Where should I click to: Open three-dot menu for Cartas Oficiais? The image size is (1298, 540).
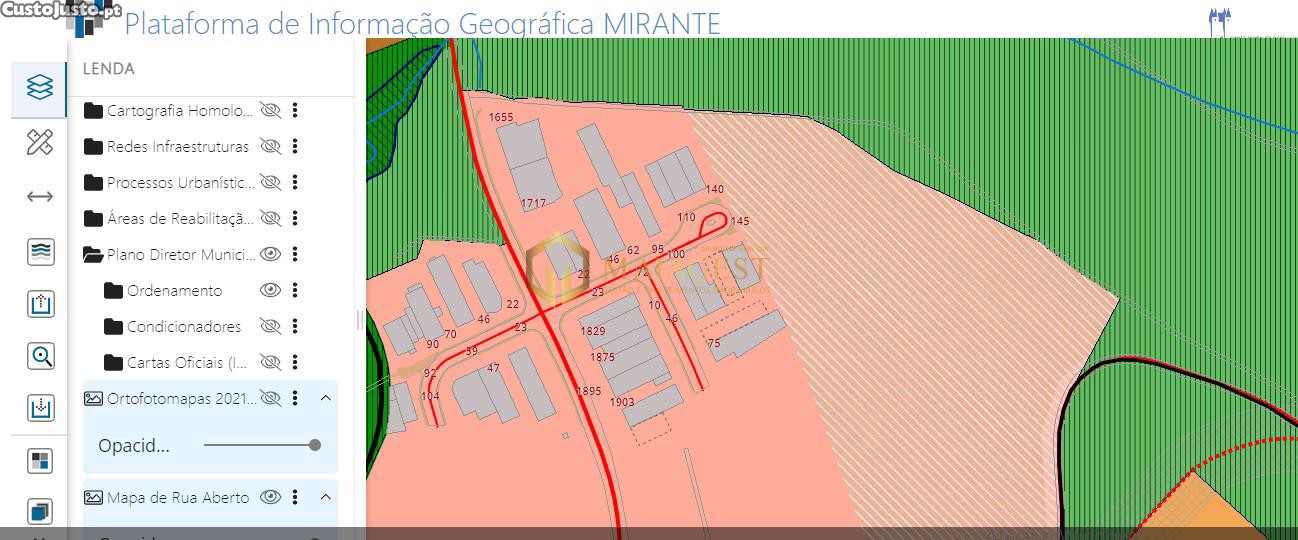(x=295, y=362)
